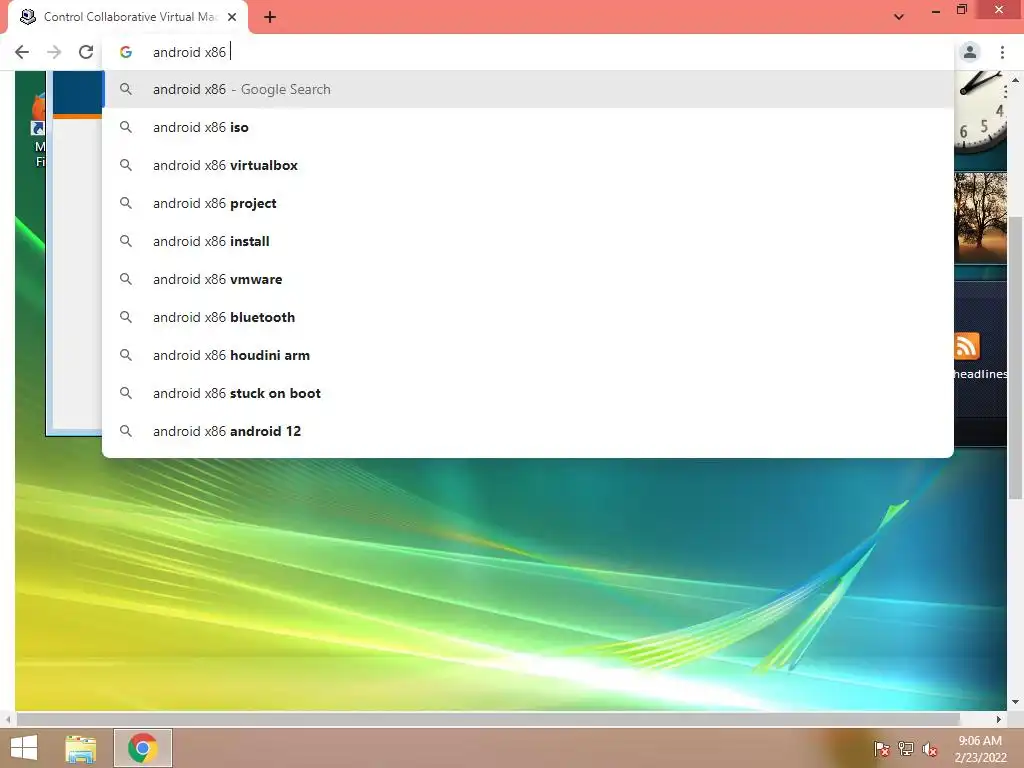Select 'android x86 vmware' suggestion
Viewport: 1024px width, 768px height.
tap(528, 279)
